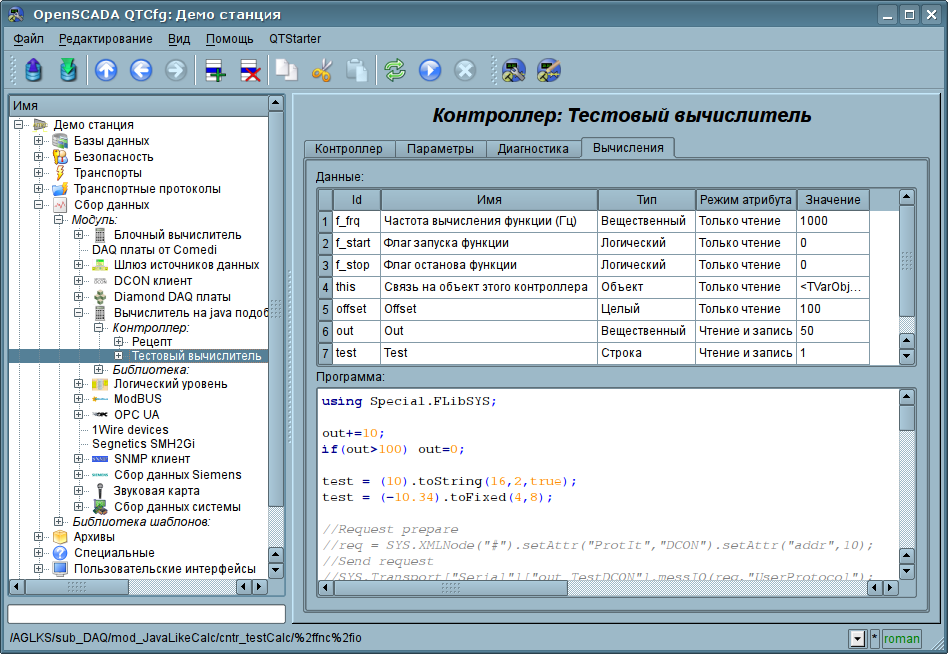Click the Архивы icon in the tree
This screenshot has height=654, width=948.
pos(60,537)
